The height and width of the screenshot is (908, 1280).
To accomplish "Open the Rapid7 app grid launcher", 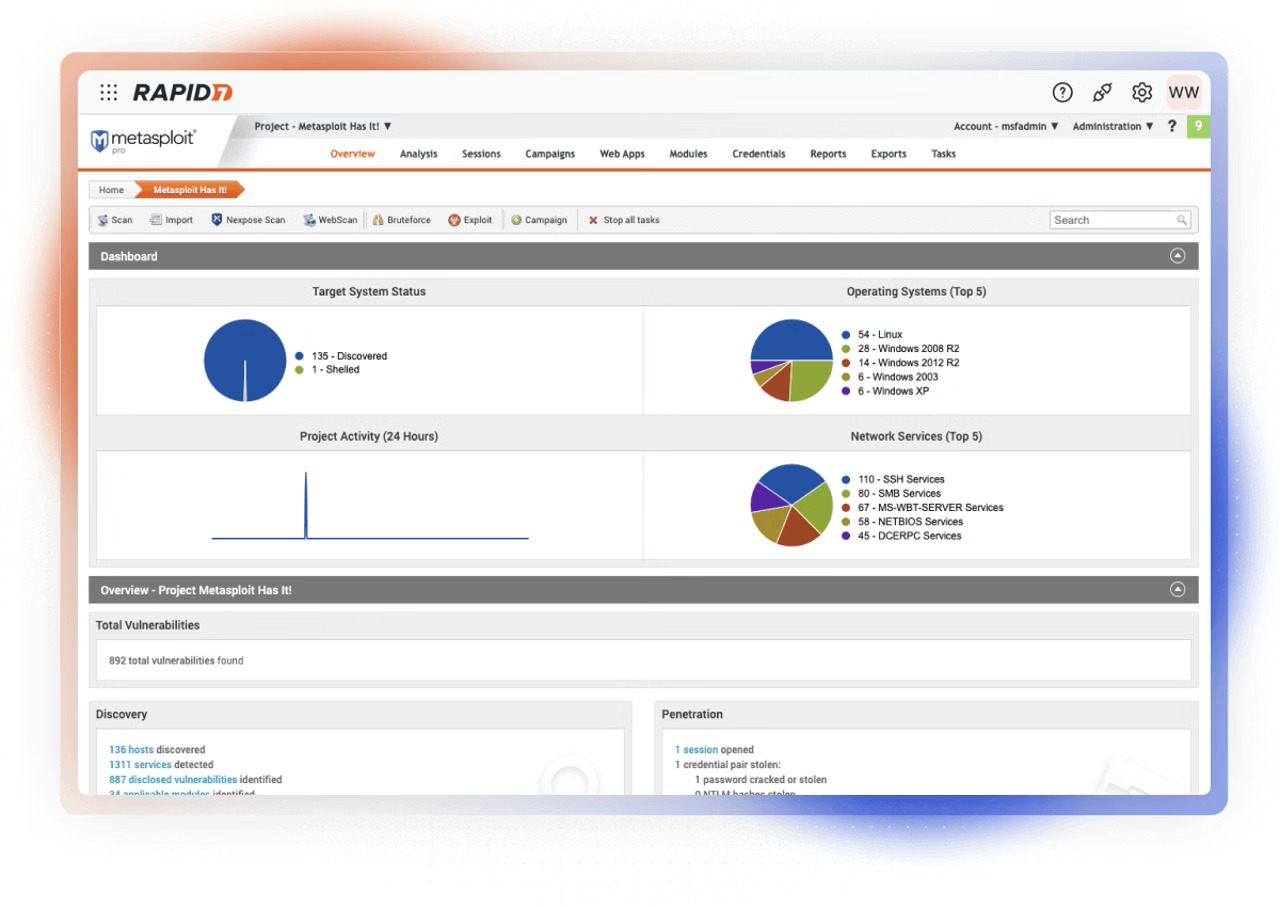I will 108,93.
